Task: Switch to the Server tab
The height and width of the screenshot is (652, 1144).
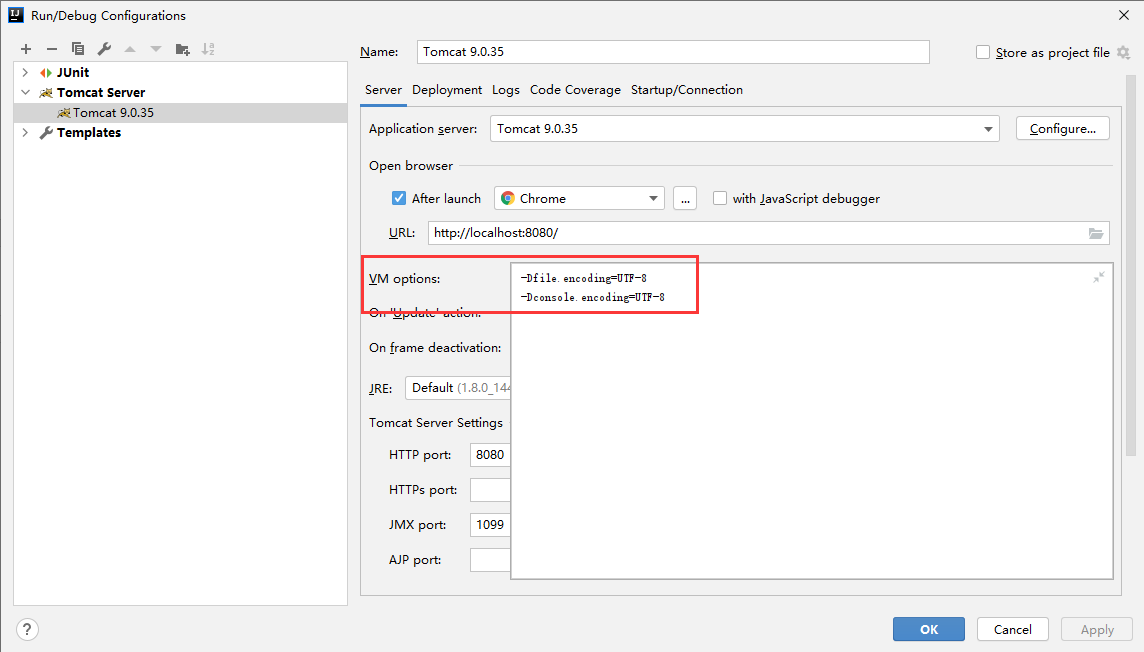Action: pyautogui.click(x=383, y=90)
